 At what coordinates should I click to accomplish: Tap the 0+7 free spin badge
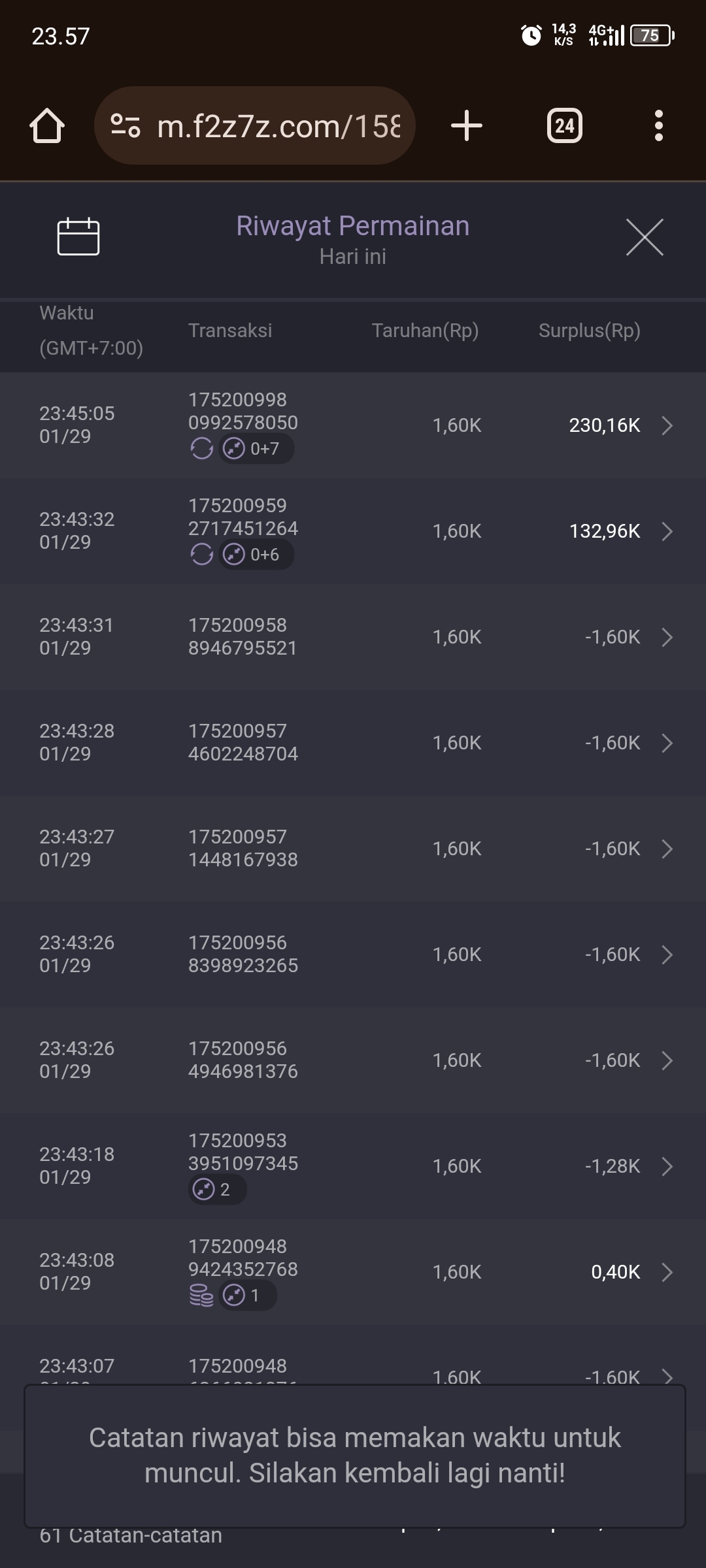tap(256, 449)
